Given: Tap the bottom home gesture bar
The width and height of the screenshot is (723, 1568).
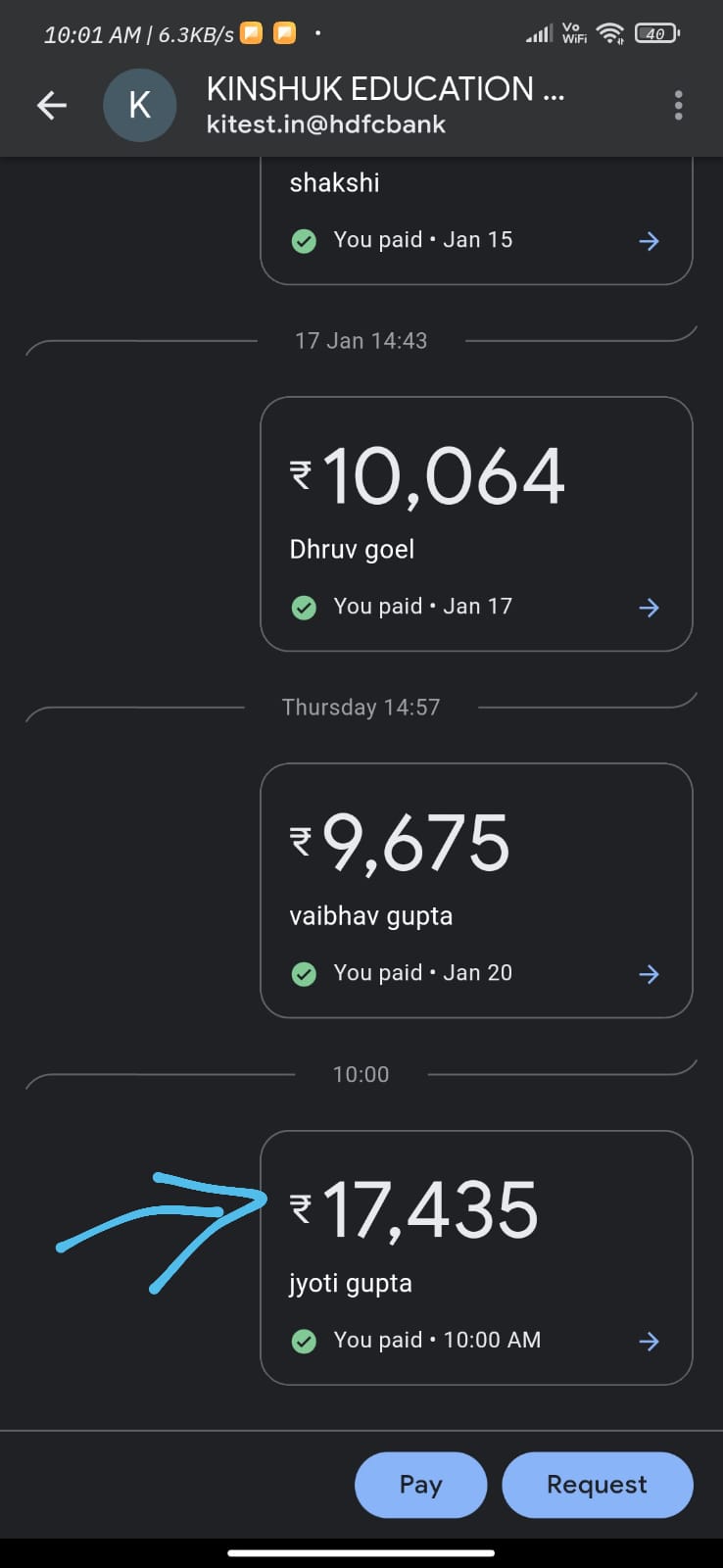Looking at the screenshot, I should click(361, 1552).
